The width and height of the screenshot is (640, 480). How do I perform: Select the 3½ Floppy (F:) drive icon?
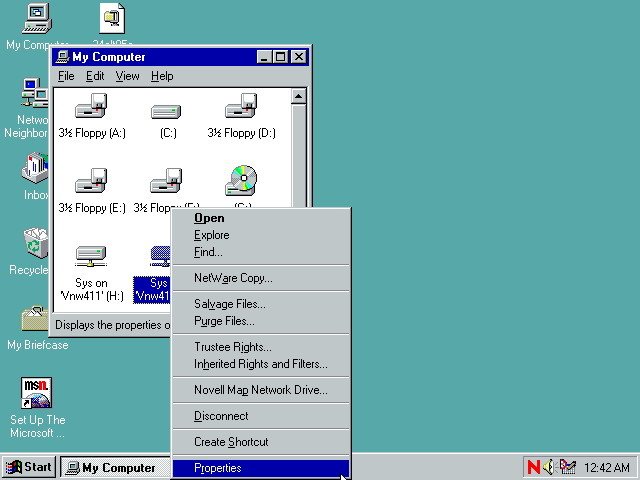[166, 181]
